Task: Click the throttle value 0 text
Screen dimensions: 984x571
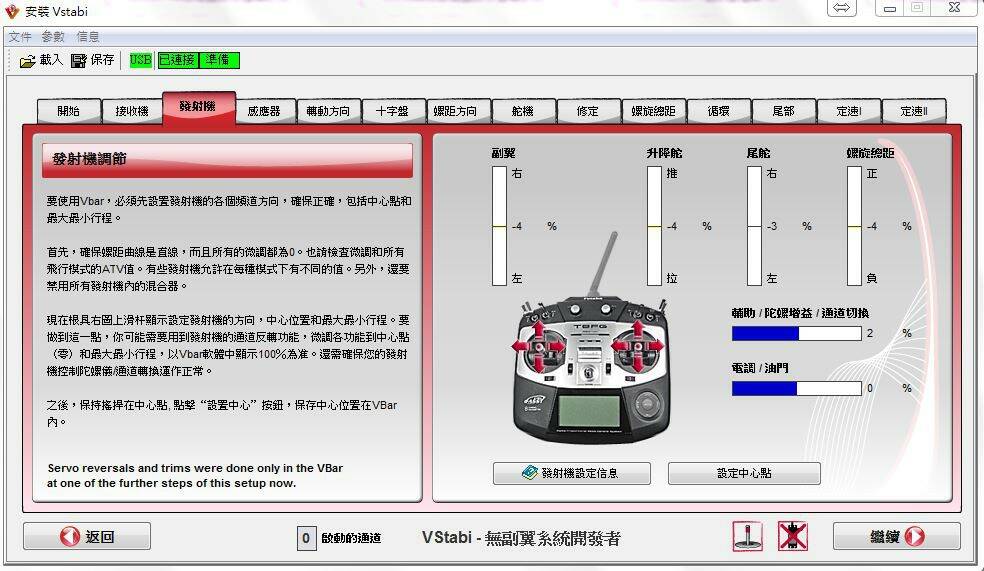Action: pos(870,388)
